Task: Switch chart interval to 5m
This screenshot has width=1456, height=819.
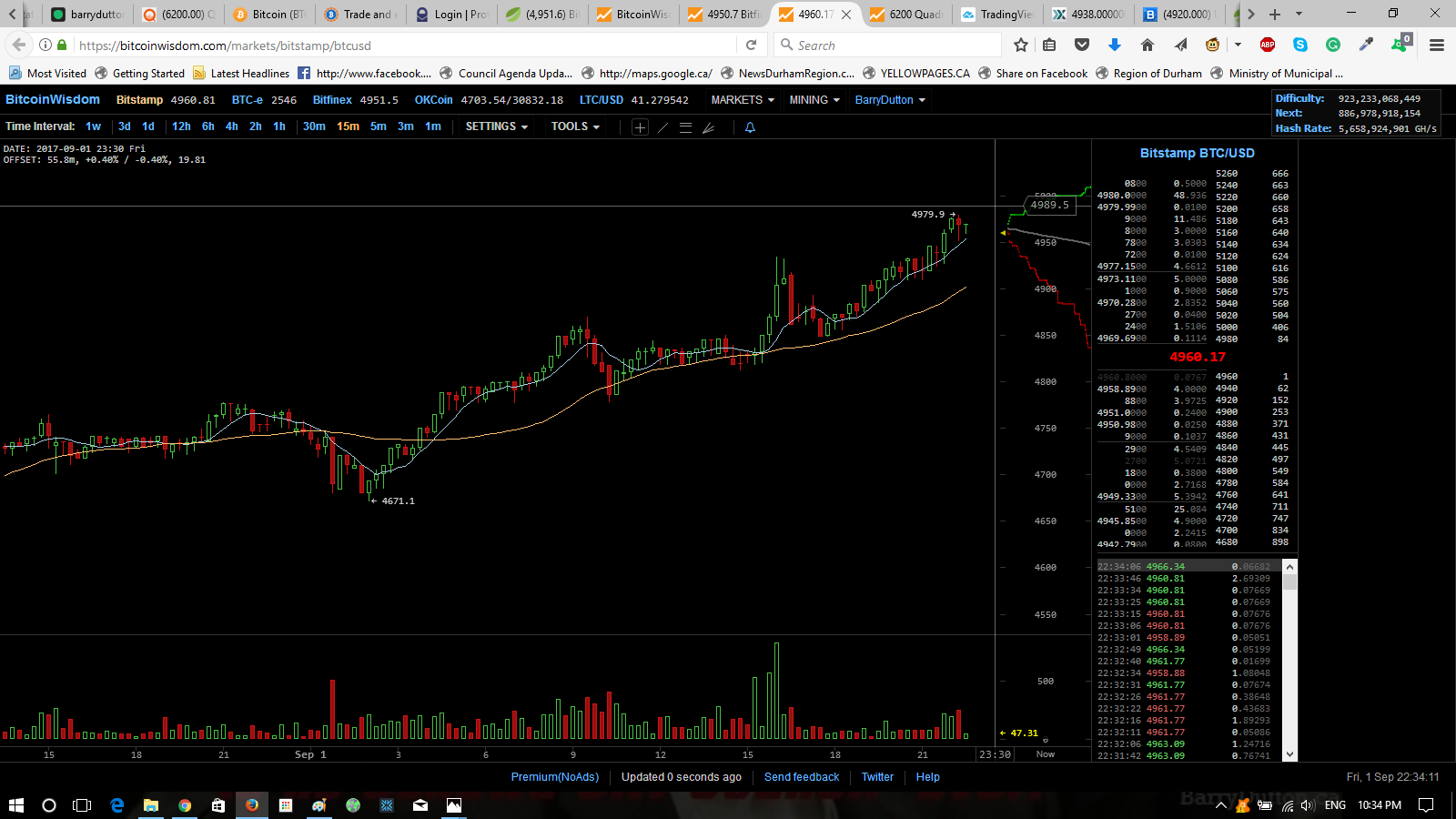Action: pos(379,126)
